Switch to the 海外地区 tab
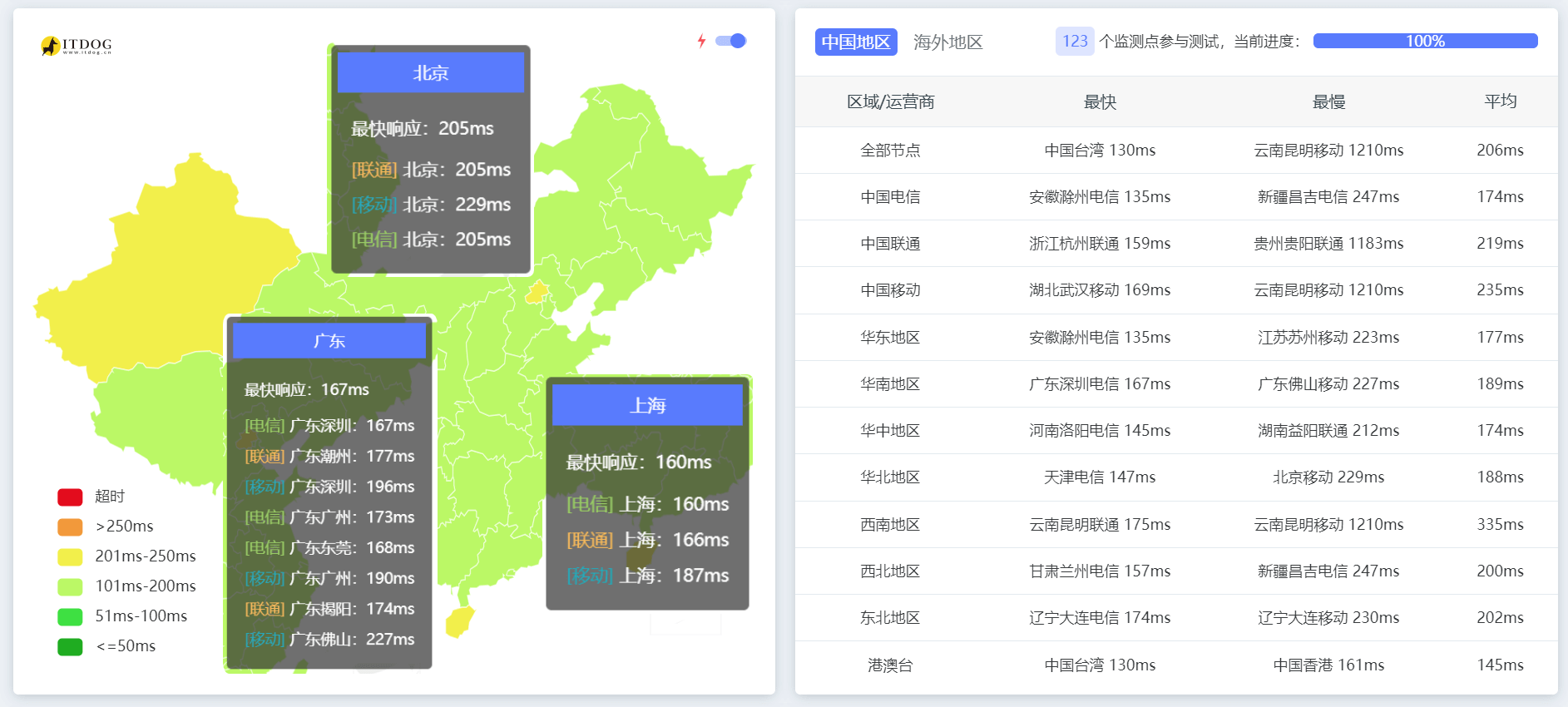The image size is (1568, 707). (947, 42)
